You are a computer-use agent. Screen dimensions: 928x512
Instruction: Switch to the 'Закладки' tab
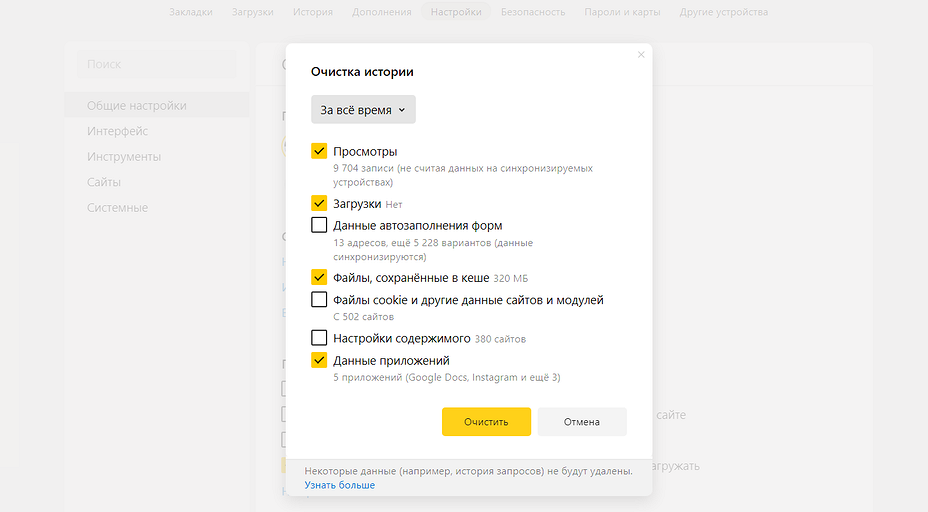point(191,12)
